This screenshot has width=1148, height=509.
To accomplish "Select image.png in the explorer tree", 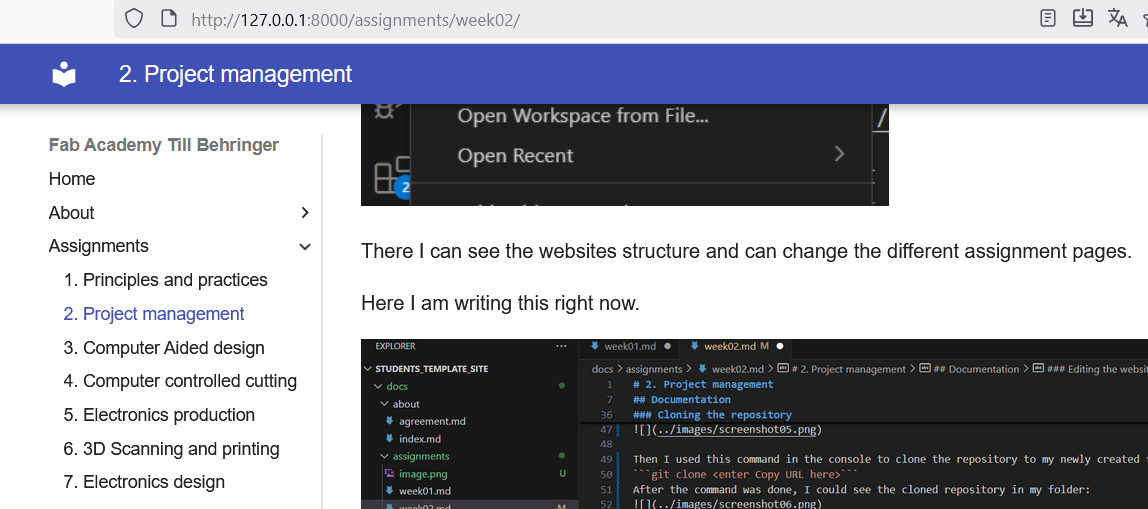I will (422, 474).
